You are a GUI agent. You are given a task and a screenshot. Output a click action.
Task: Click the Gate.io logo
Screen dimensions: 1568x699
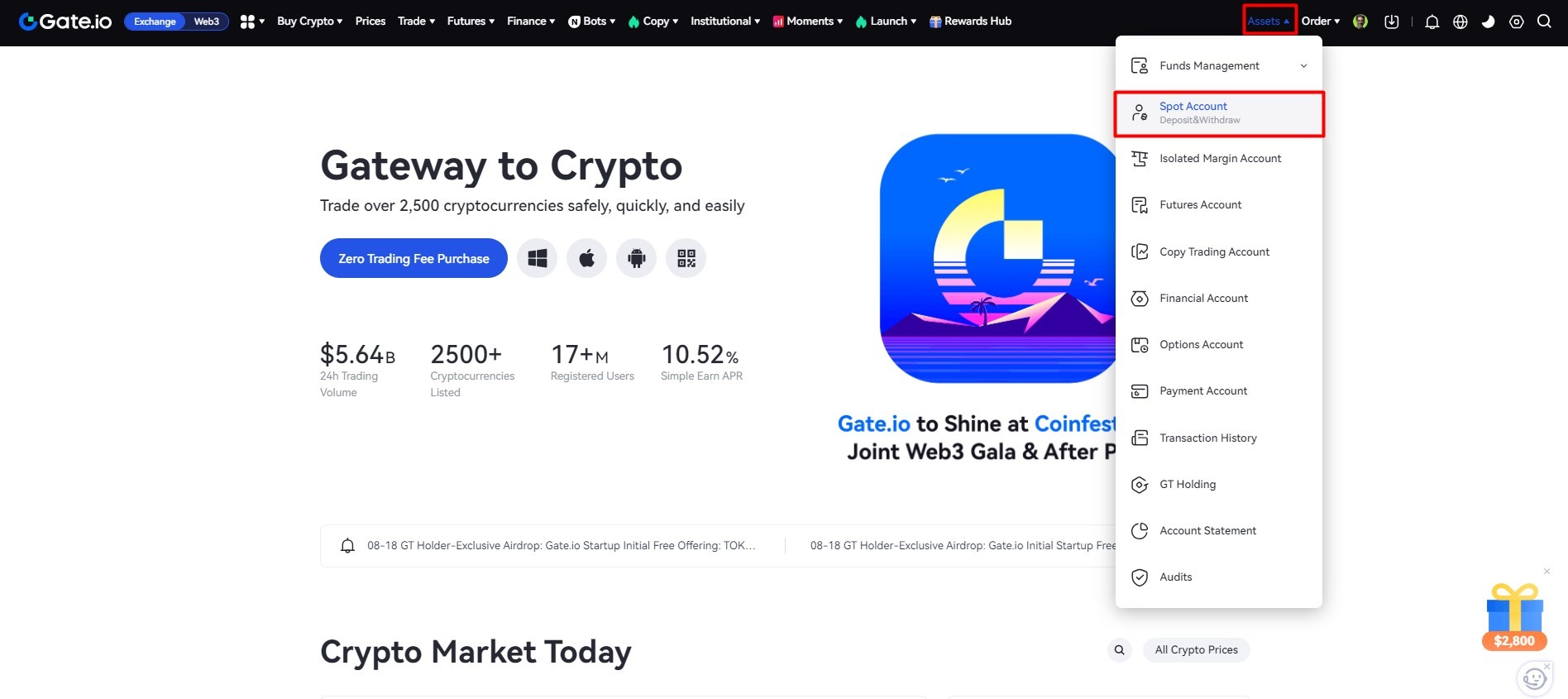(65, 22)
